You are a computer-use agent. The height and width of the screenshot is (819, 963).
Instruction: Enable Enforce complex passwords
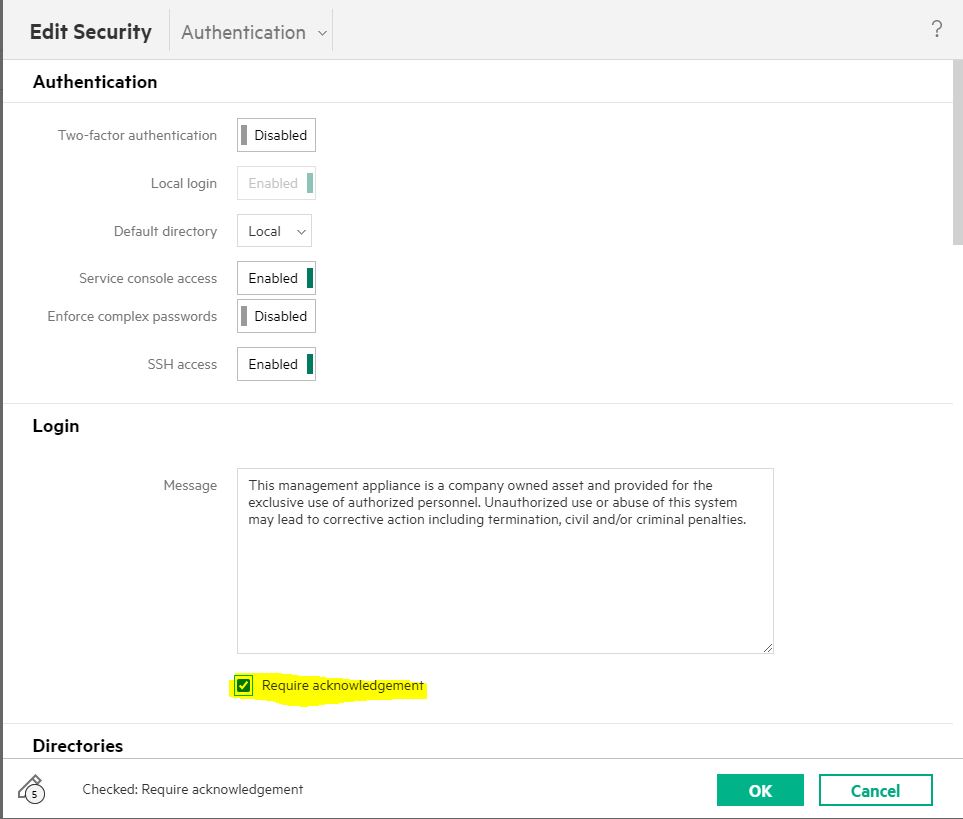(x=276, y=315)
